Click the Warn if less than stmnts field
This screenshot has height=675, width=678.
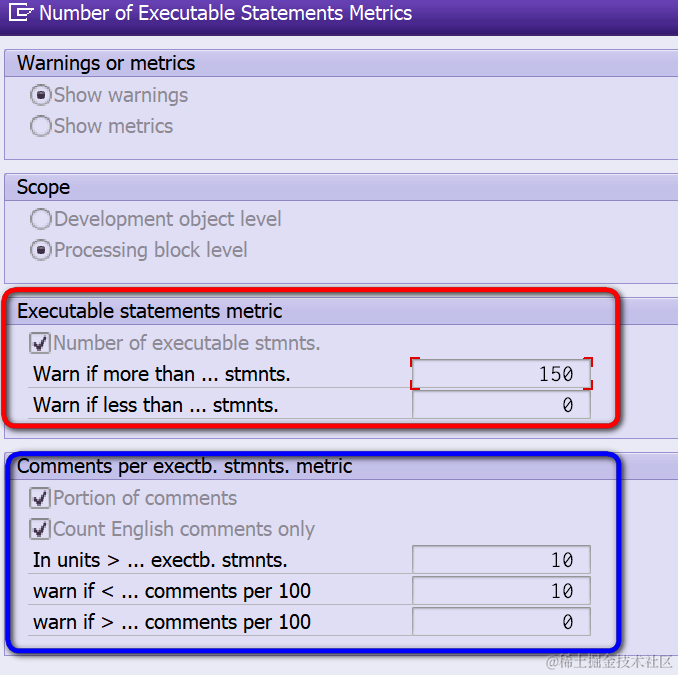tap(501, 405)
